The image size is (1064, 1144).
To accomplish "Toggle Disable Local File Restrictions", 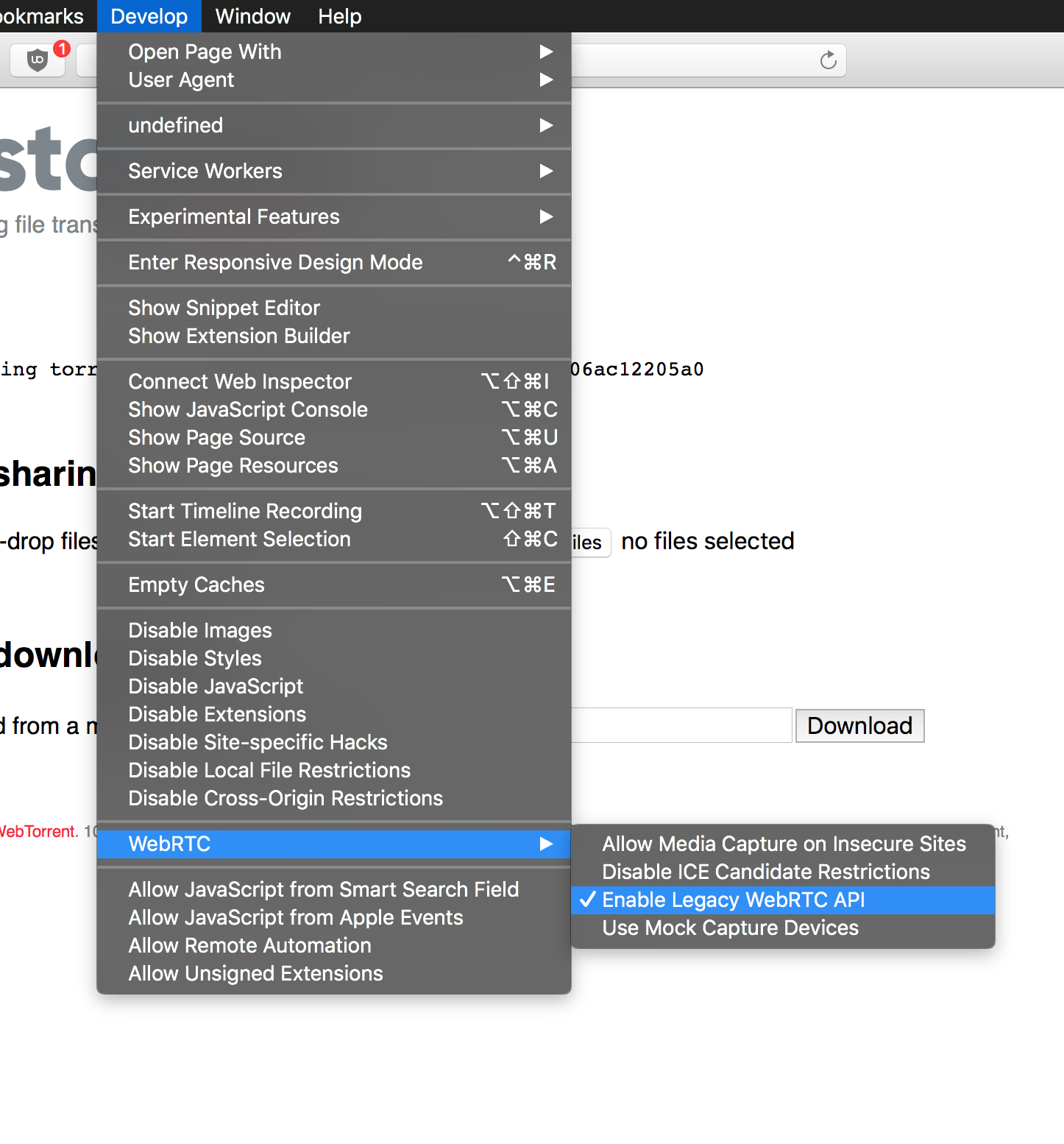I will pyautogui.click(x=334, y=770).
